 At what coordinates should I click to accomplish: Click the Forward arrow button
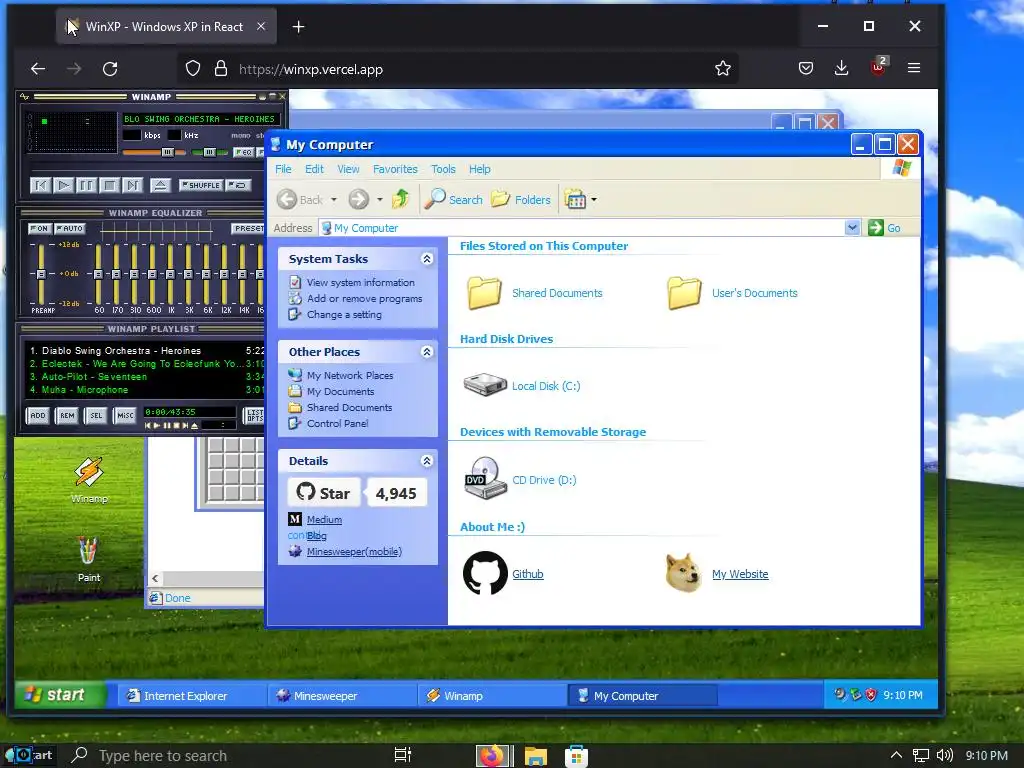pos(359,199)
